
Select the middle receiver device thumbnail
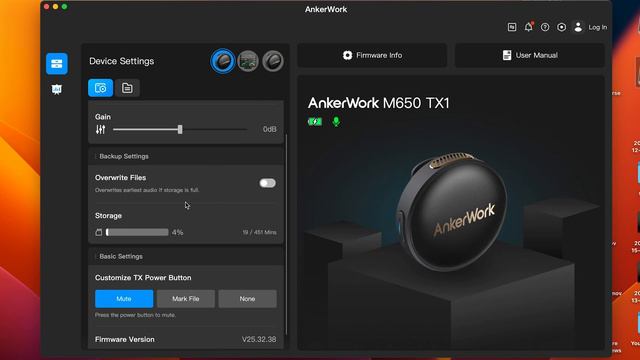248,61
